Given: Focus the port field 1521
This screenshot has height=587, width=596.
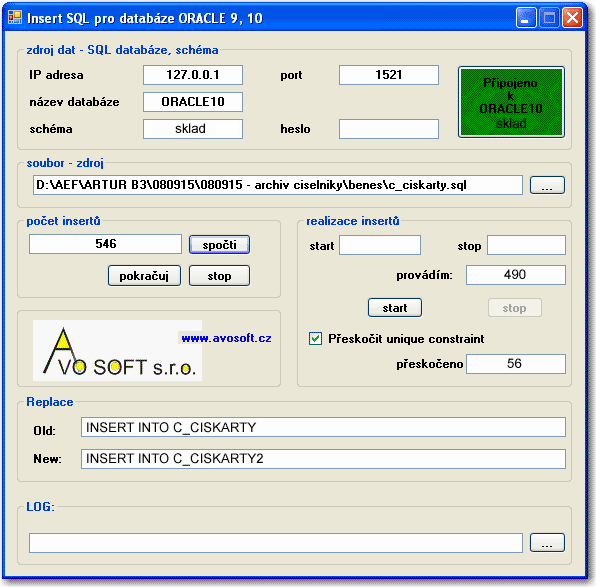Looking at the screenshot, I should click(388, 75).
